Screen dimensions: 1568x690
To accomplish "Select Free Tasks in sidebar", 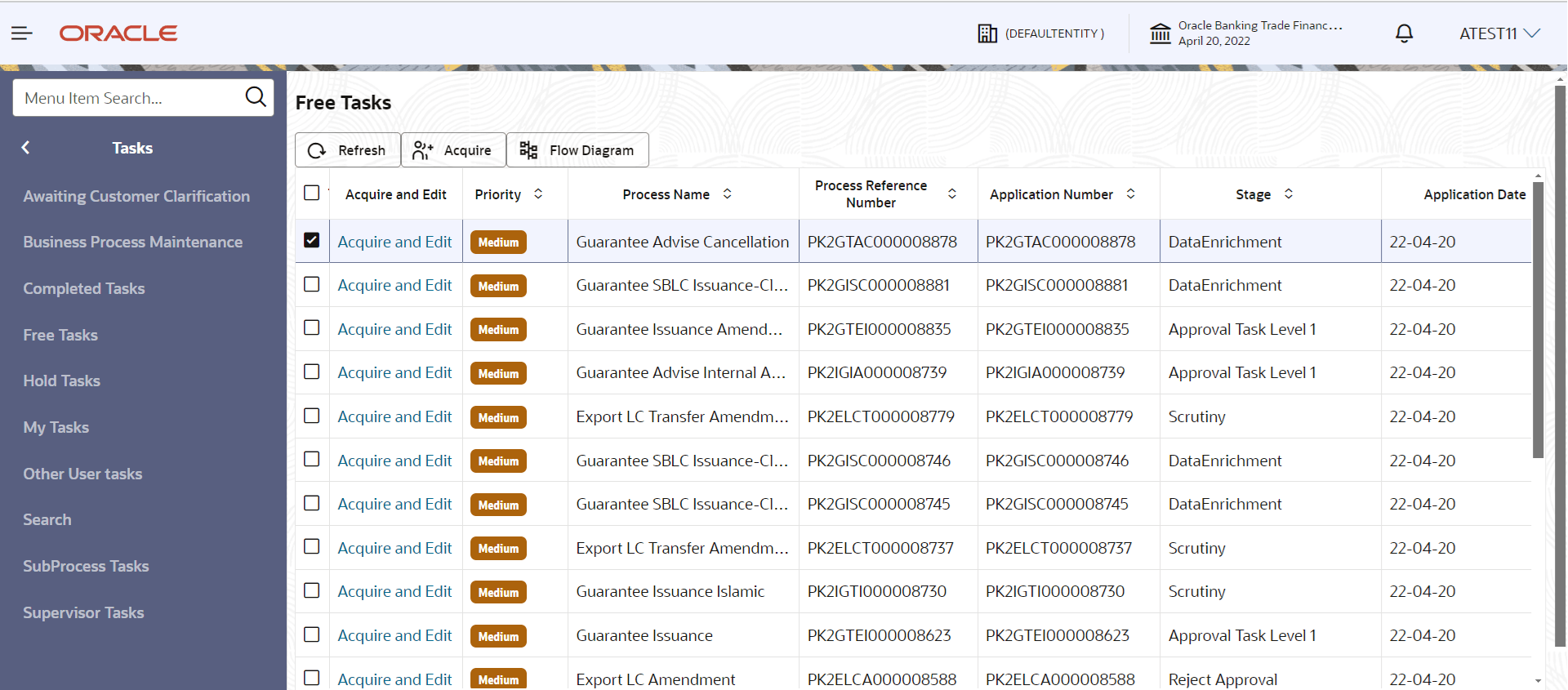I will pyautogui.click(x=60, y=335).
